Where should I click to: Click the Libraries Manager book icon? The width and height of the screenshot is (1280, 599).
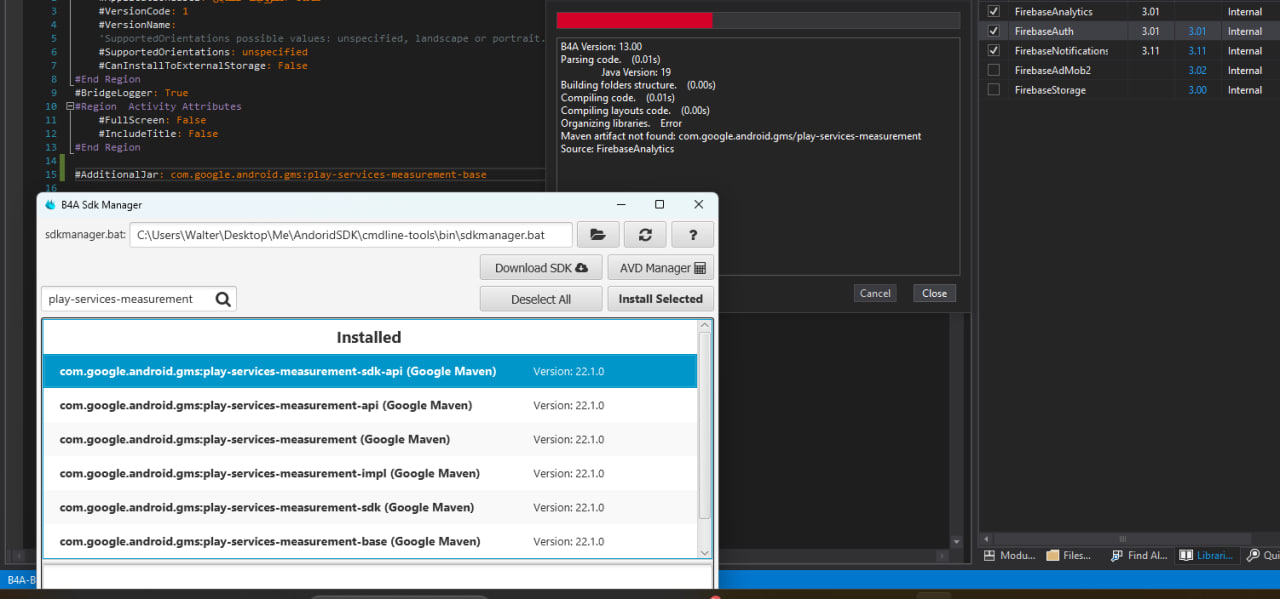click(1186, 555)
